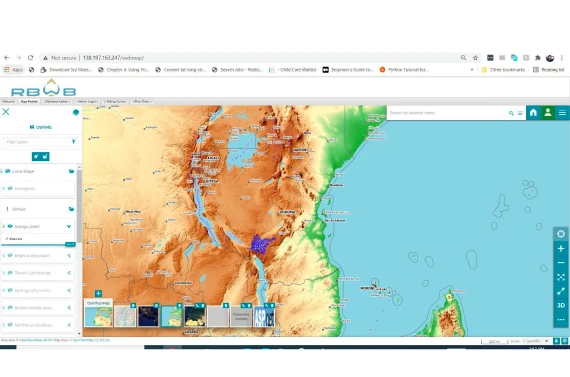
Task: Open more tools three-dots button
Action: click(x=561, y=320)
